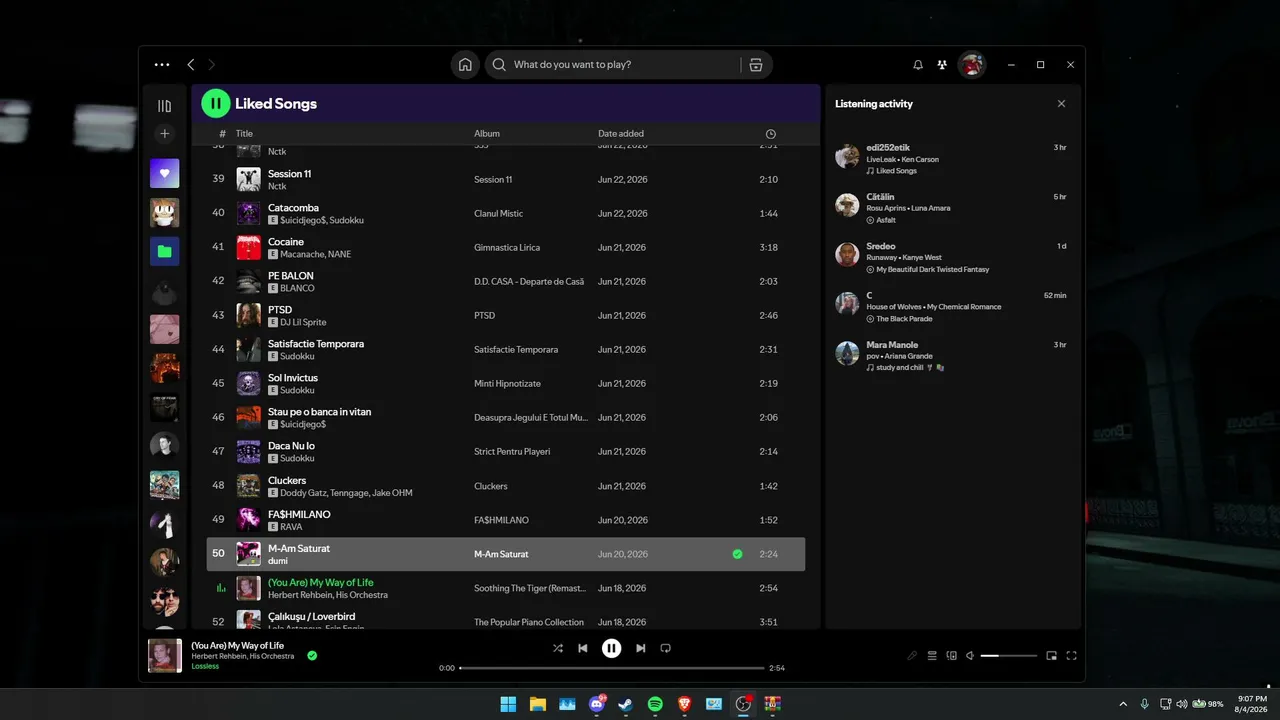Screen dimensions: 1280x720
Task: Open Cătălin's Asfalt album link
Action: point(886,220)
